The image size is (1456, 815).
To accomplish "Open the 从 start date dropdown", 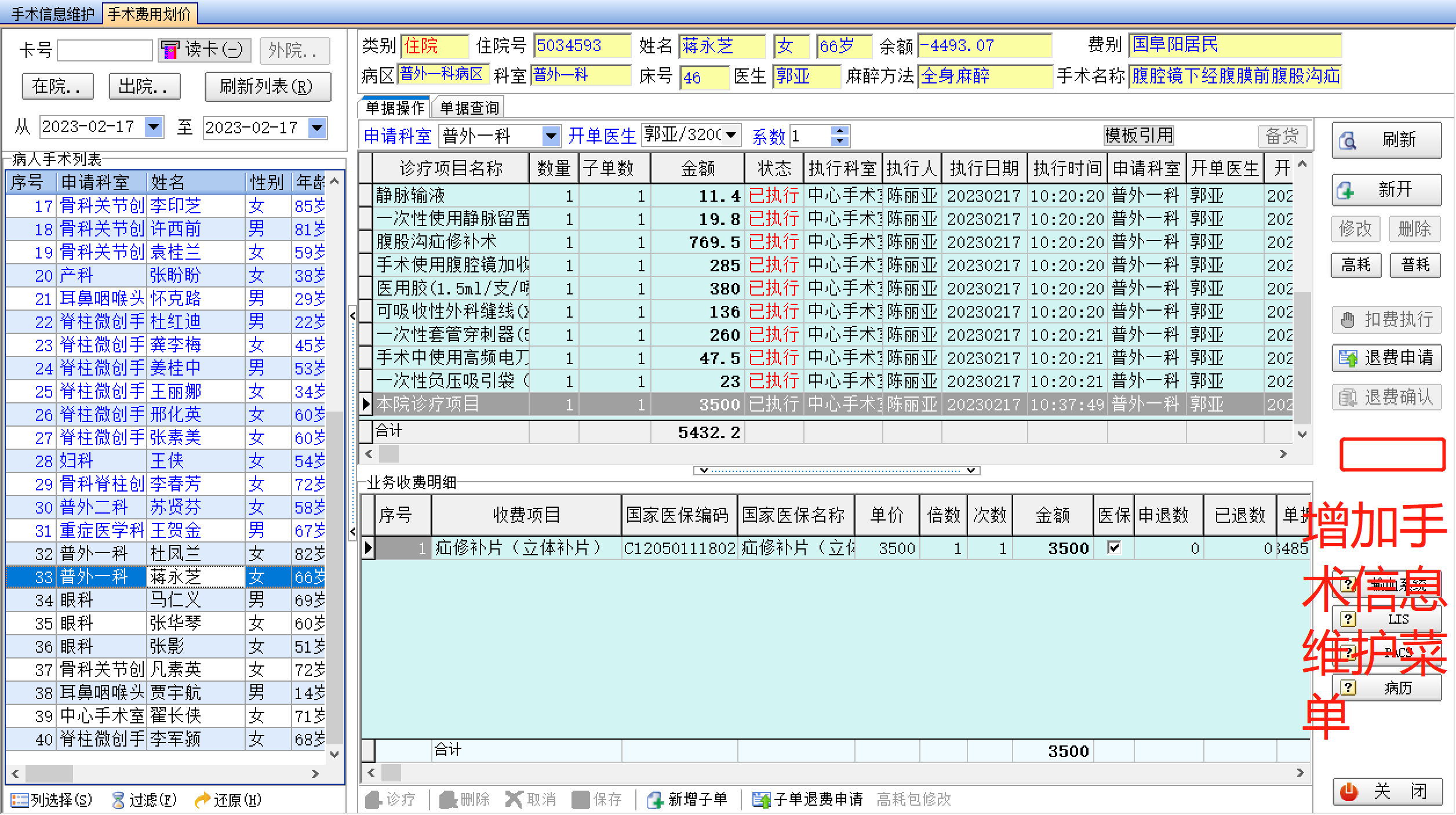I will click(154, 126).
